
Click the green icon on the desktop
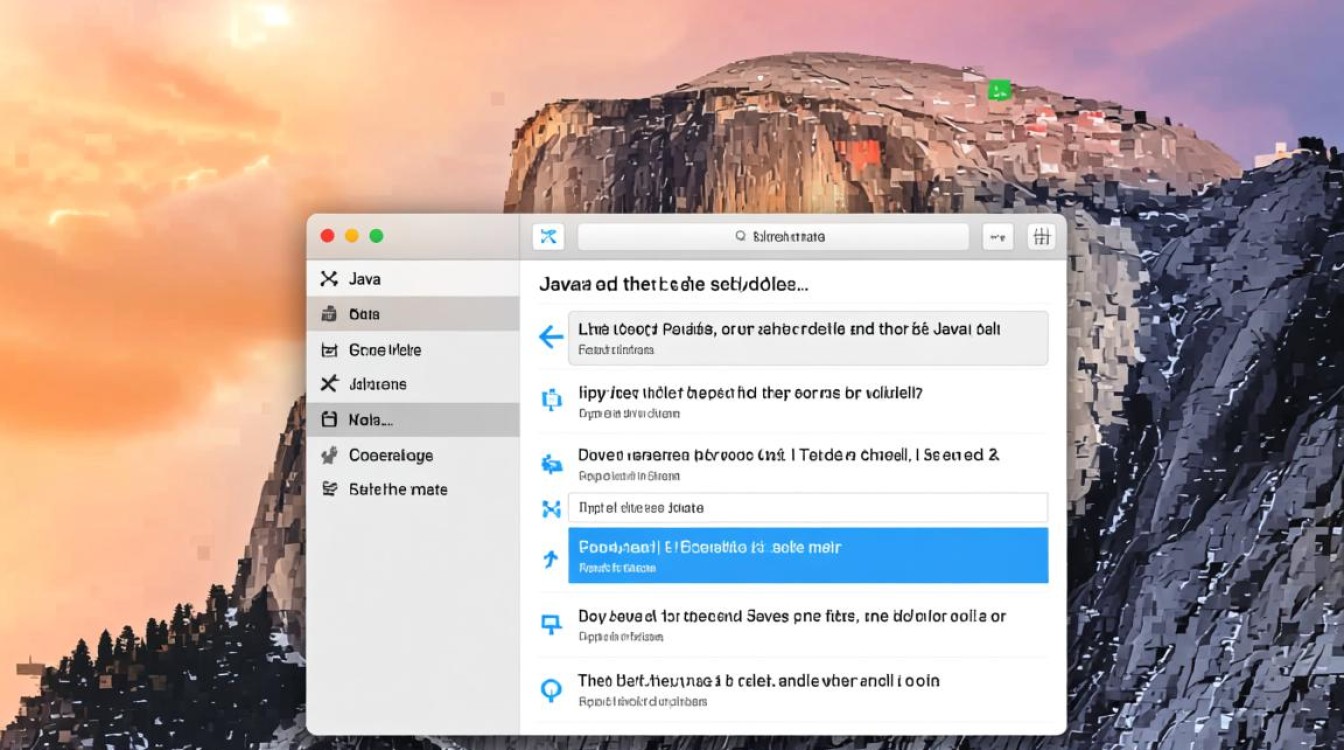(x=999, y=90)
